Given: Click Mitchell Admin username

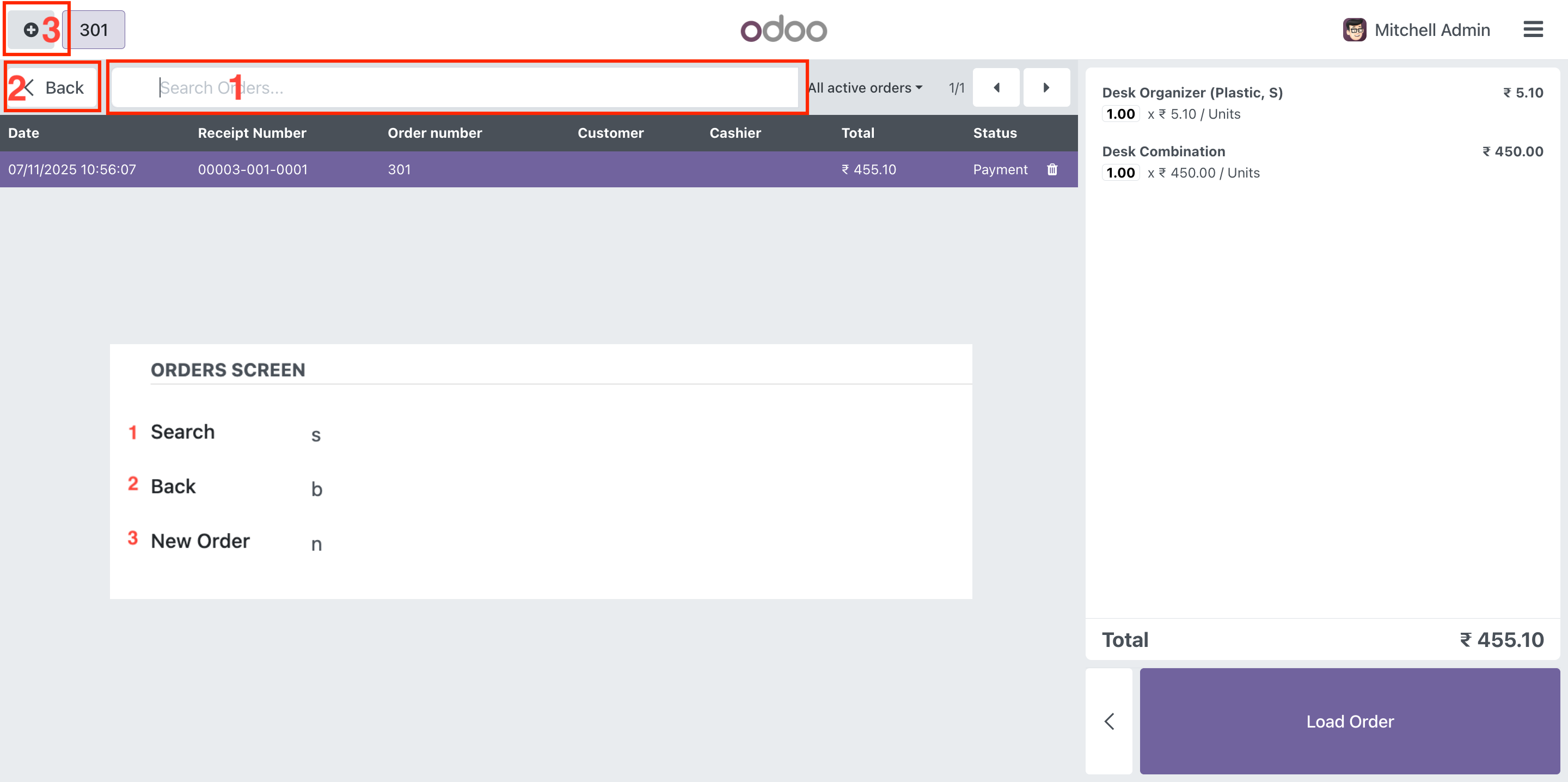Looking at the screenshot, I should [1432, 29].
